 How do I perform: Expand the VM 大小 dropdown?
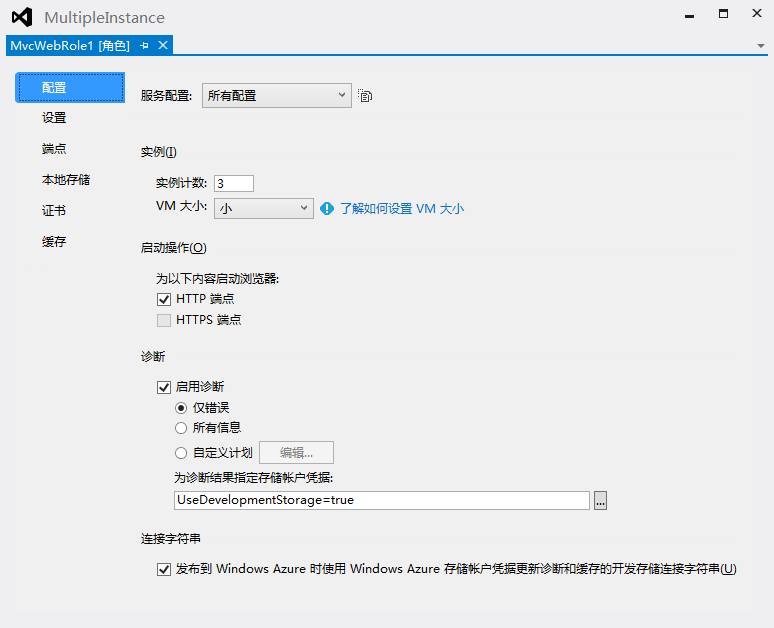[x=264, y=208]
